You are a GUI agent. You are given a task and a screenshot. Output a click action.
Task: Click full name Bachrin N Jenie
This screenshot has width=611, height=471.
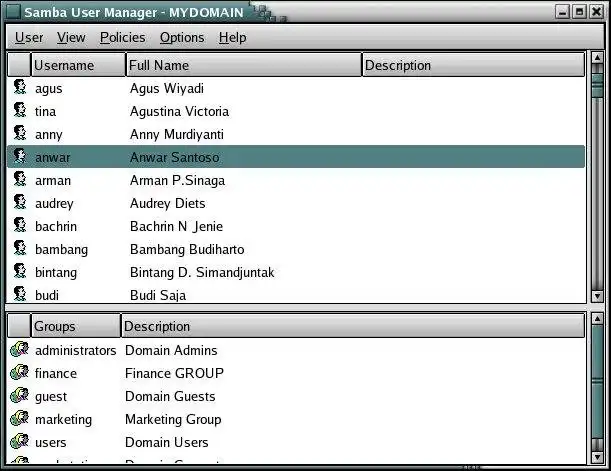coord(177,226)
